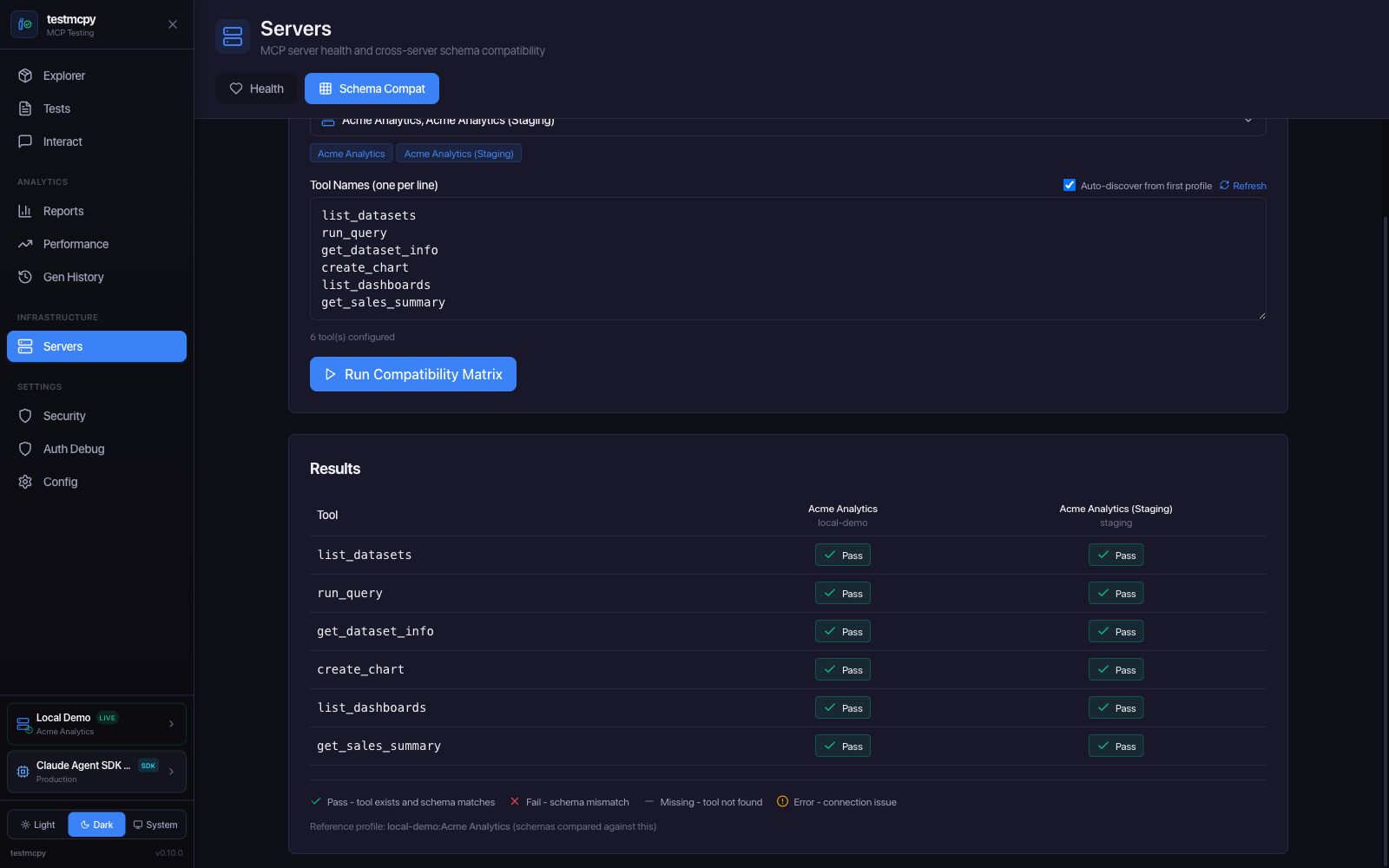This screenshot has width=1389, height=868.
Task: Toggle Auto-discover from first profile checkbox
Action: click(1070, 185)
